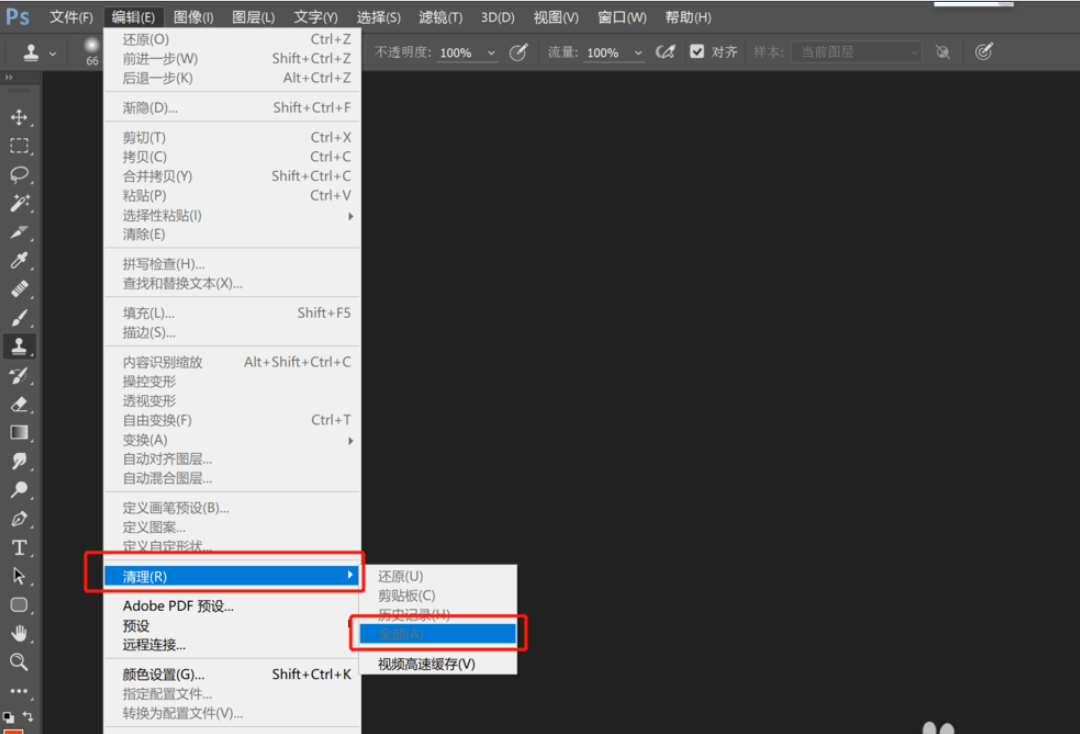Select the Rectangular Marquee tool
Screen dimensions: 1080x734
click(x=19, y=146)
